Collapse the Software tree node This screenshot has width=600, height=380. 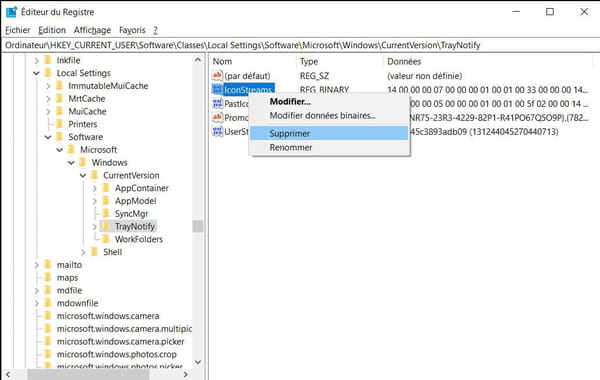coord(48,137)
